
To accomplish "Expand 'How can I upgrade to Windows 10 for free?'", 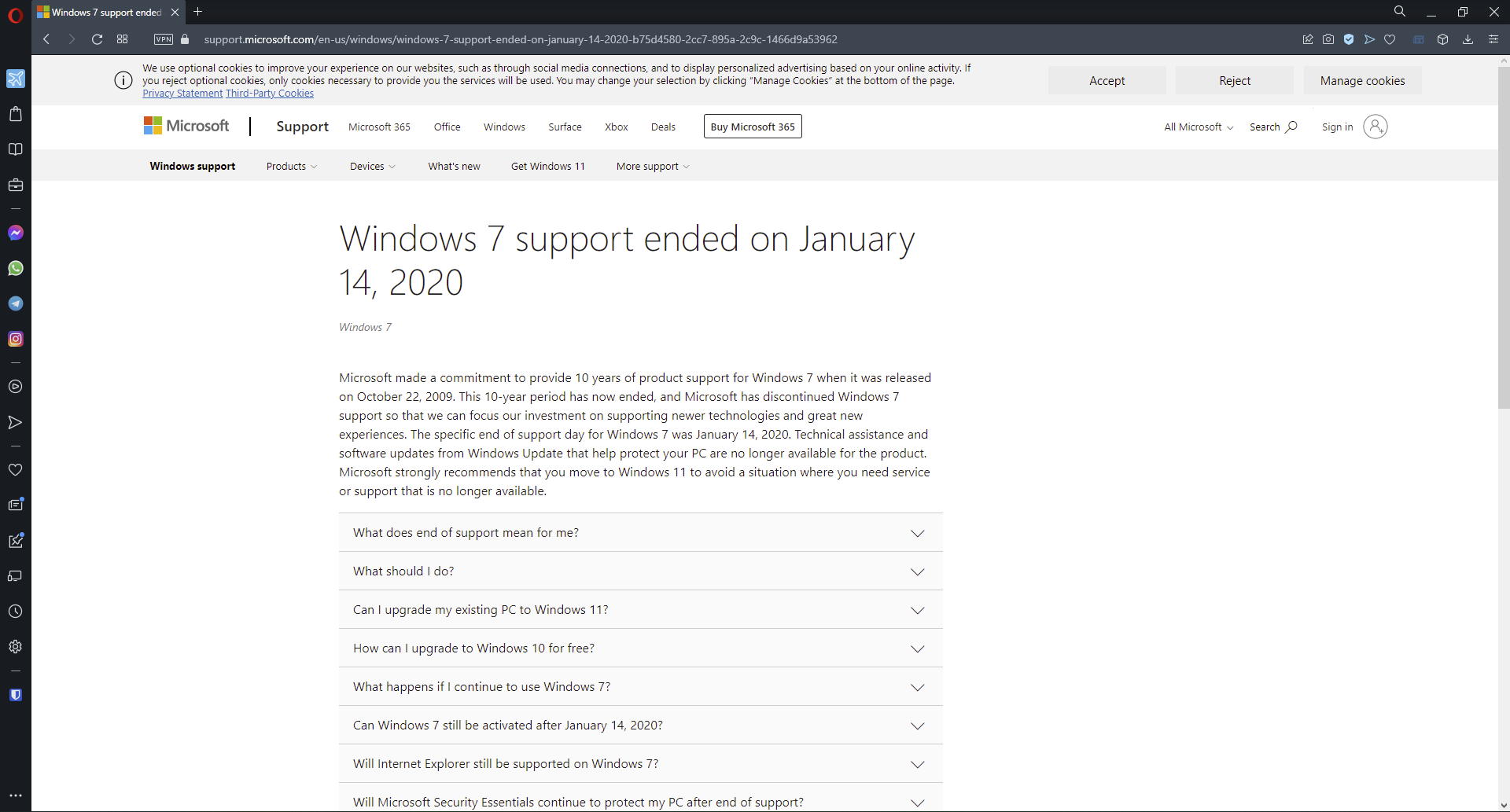I will [640, 648].
